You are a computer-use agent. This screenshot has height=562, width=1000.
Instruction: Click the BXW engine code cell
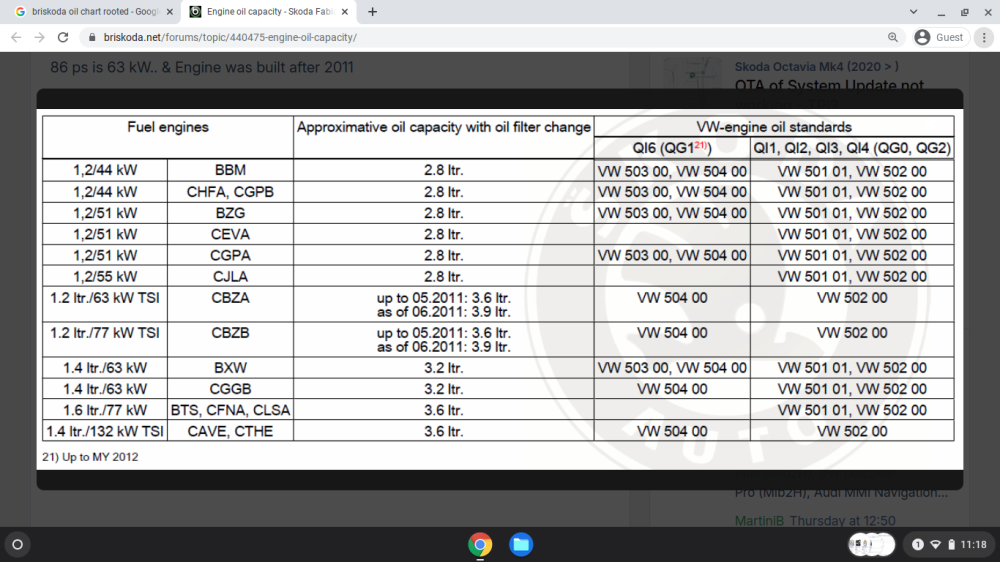(x=230, y=368)
